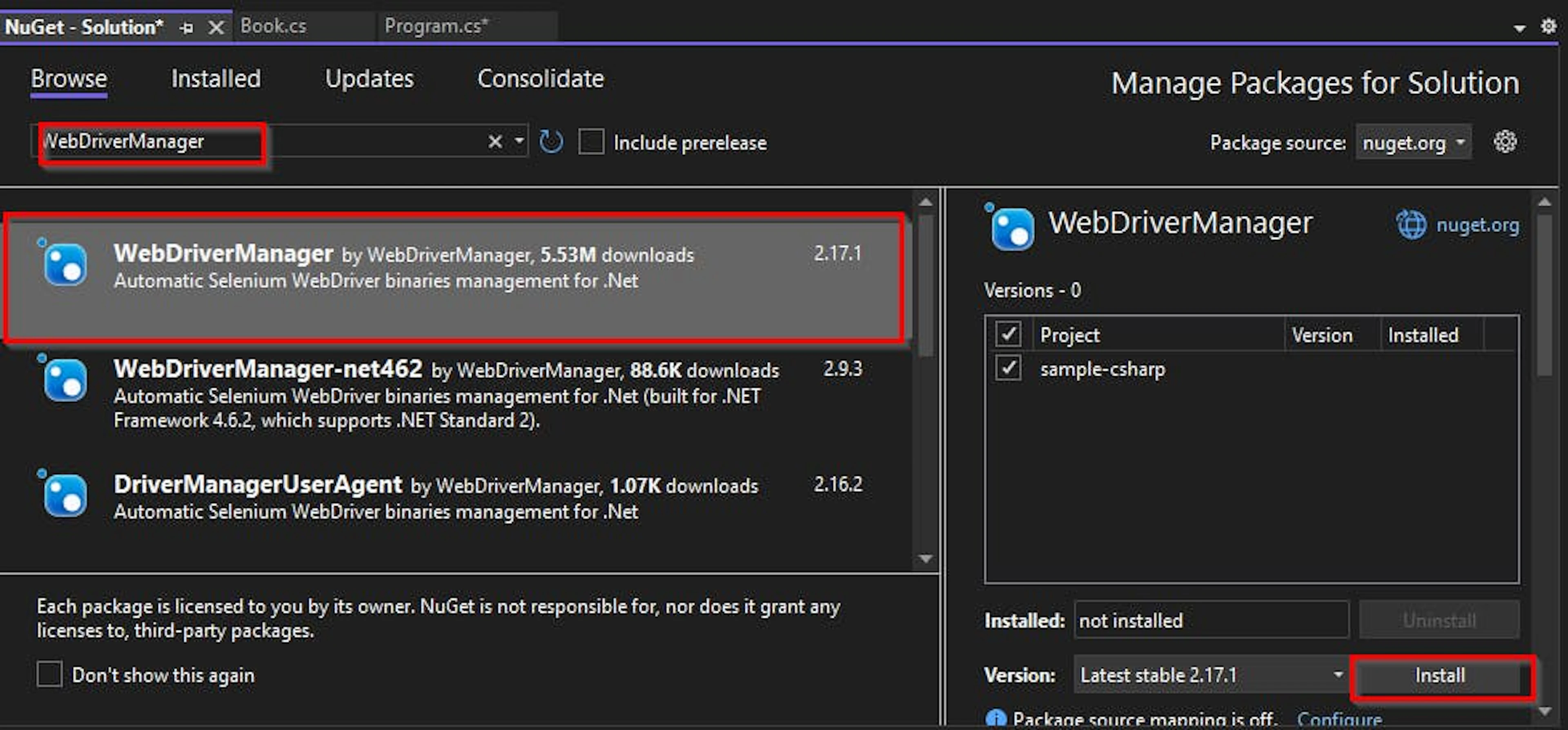
Task: Switch to the Book.cs tab
Action: point(273,26)
